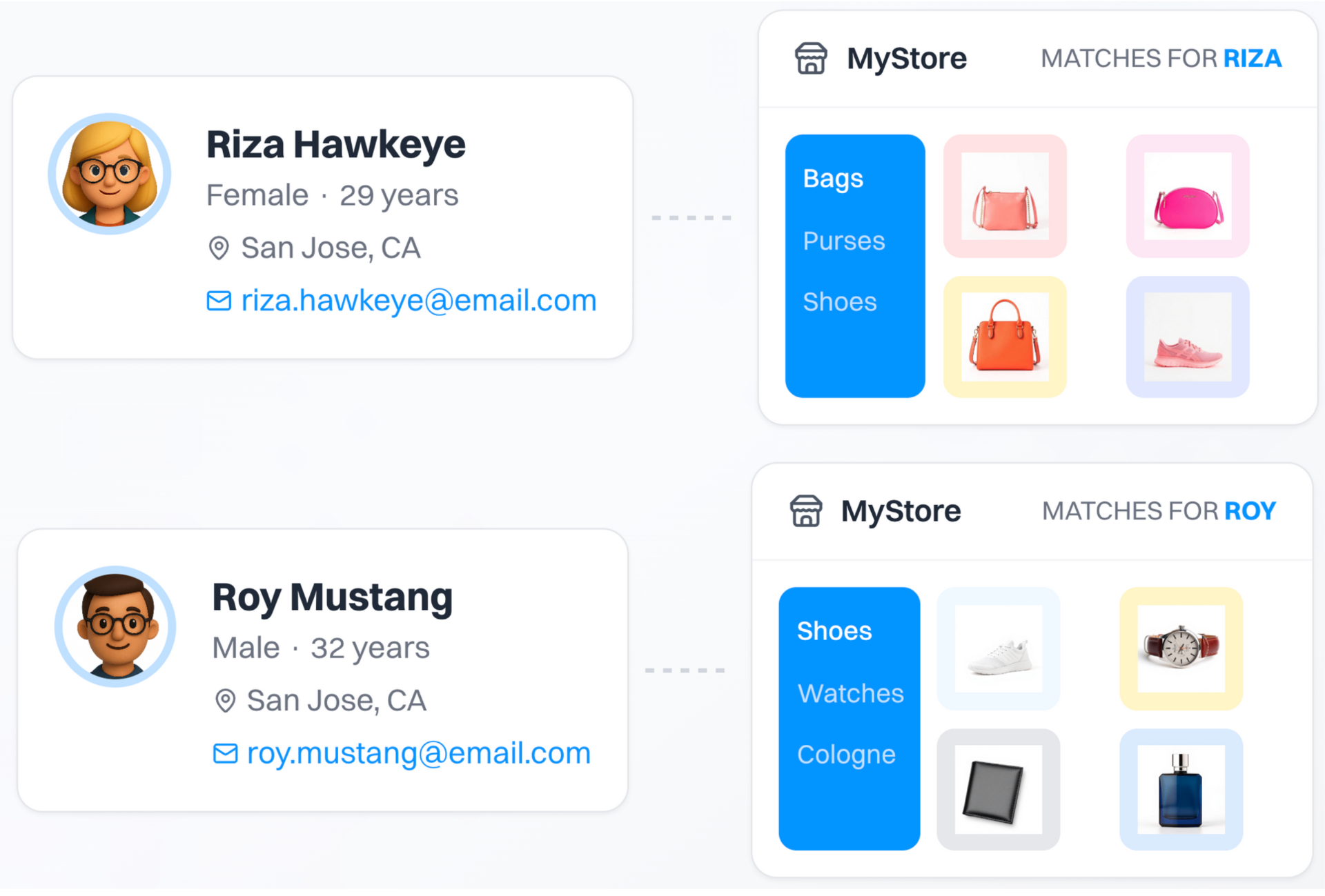Open the riza.hawkeye@email.com link
This screenshot has width=1325, height=896.
(418, 301)
